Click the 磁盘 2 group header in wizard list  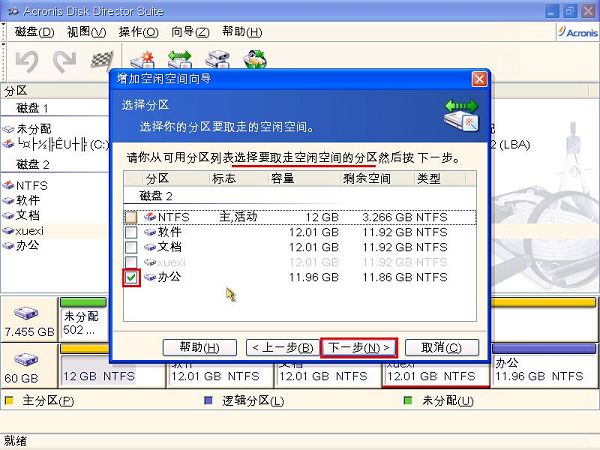[x=156, y=196]
